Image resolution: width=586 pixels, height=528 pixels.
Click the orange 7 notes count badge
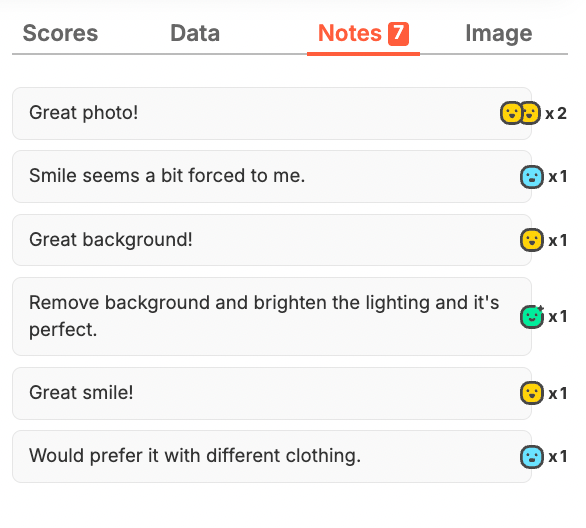398,34
